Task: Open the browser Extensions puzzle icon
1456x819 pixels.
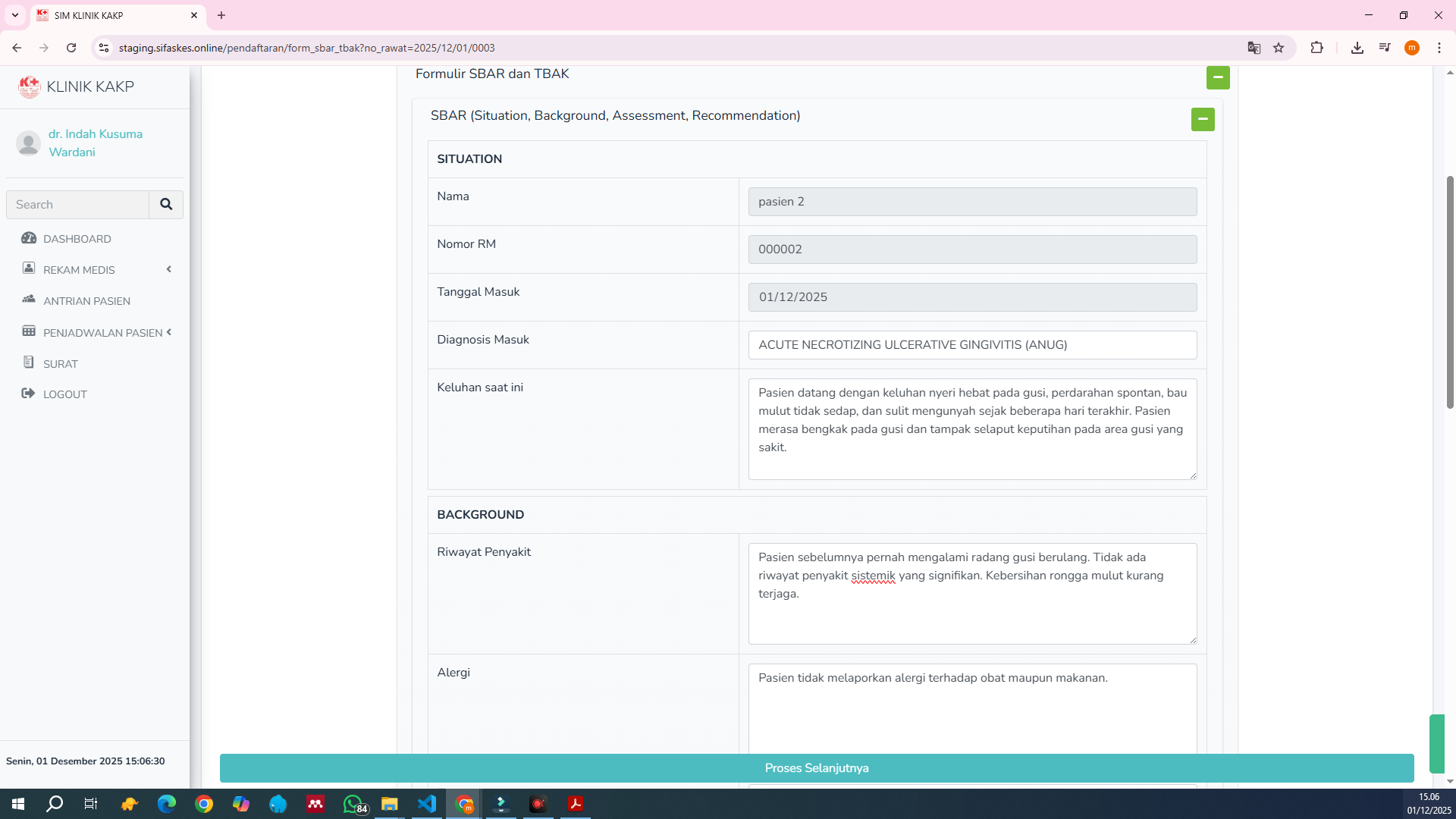Action: (1316, 48)
